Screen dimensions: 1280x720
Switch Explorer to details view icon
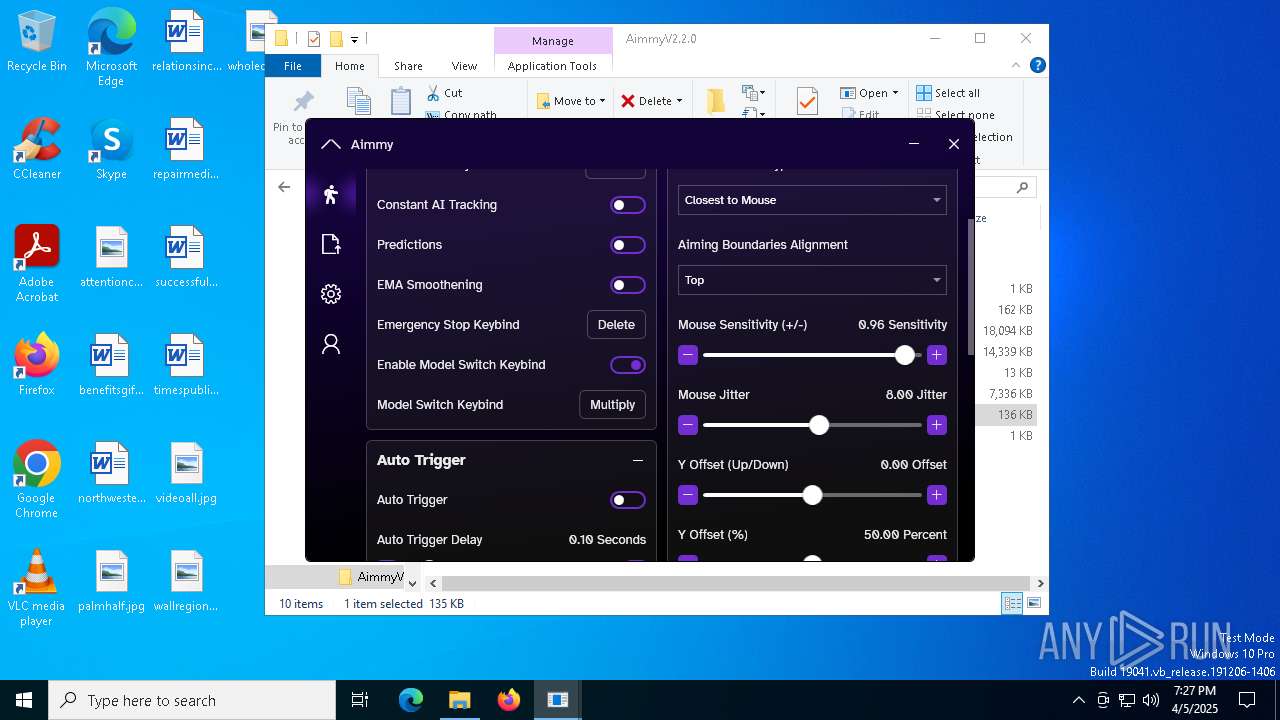click(1012, 603)
